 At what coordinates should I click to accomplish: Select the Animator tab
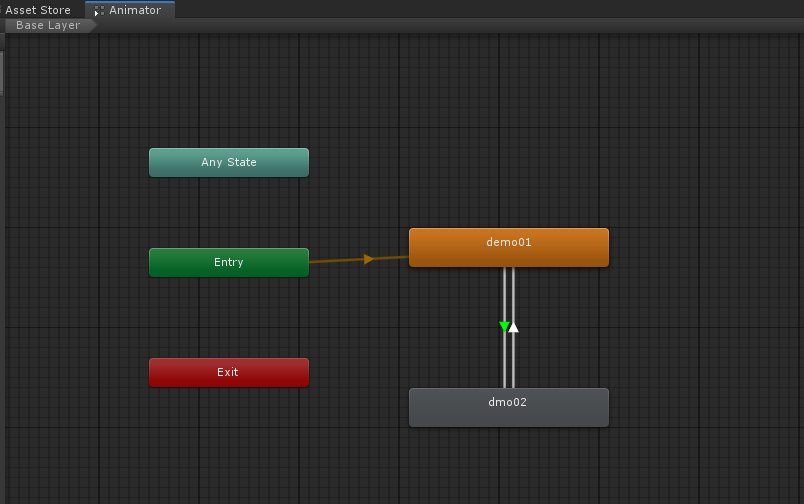[x=130, y=10]
